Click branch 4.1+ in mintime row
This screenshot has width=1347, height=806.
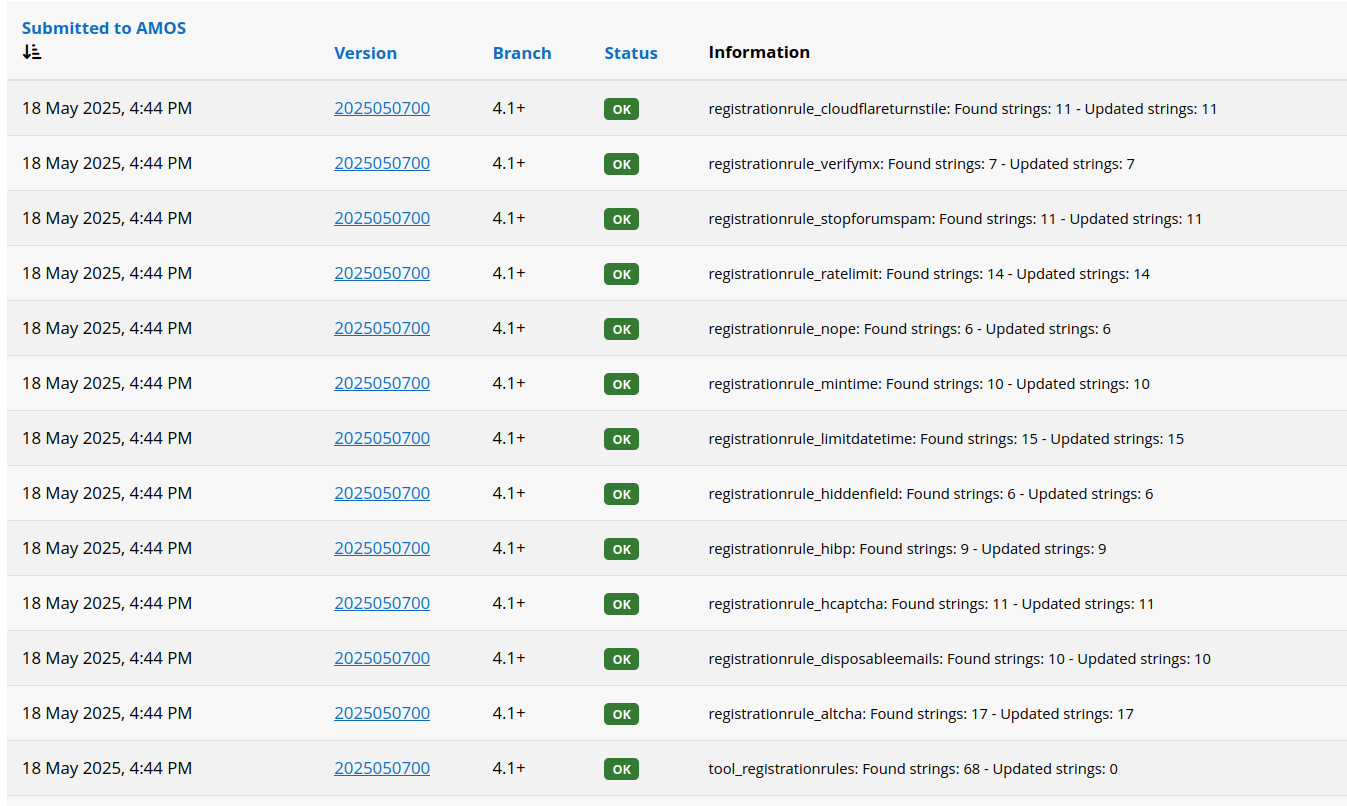tap(509, 383)
